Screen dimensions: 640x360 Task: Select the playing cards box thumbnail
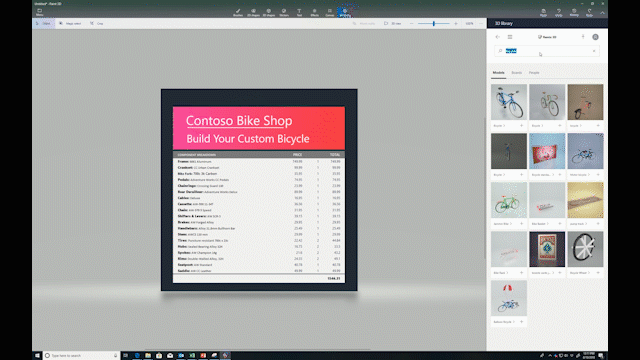pos(547,249)
